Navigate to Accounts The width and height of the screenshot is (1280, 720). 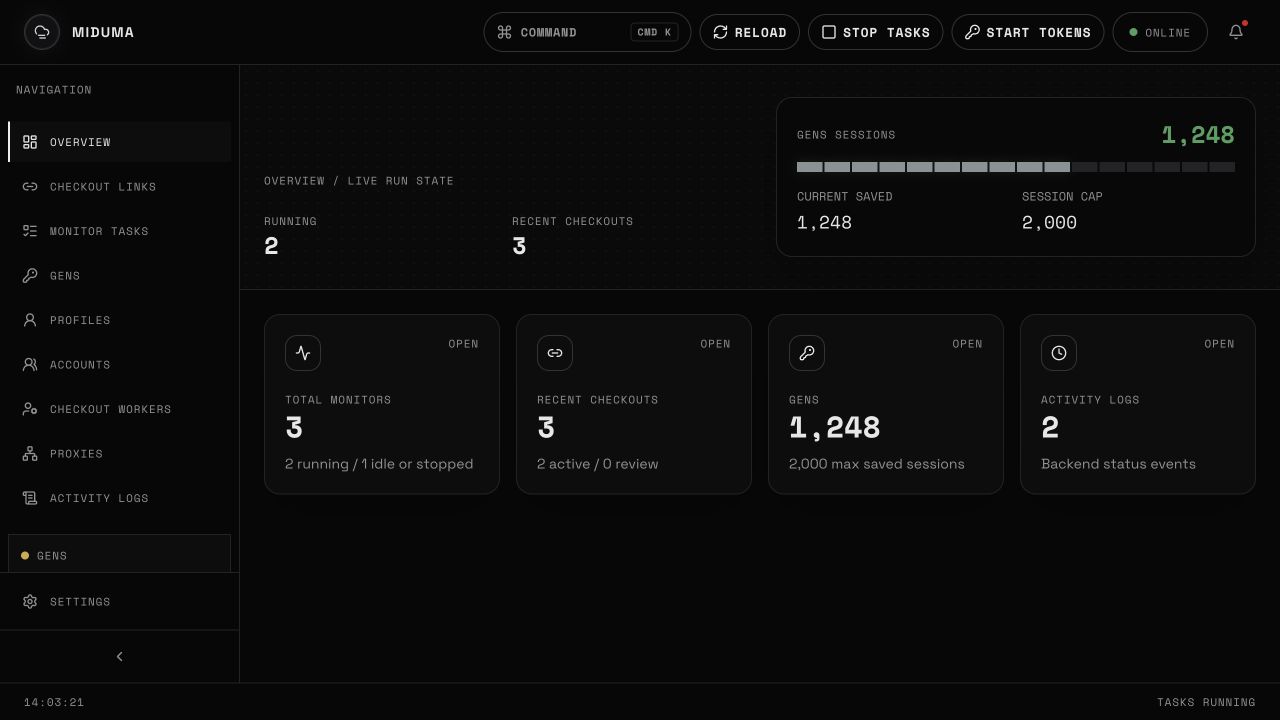[120, 365]
